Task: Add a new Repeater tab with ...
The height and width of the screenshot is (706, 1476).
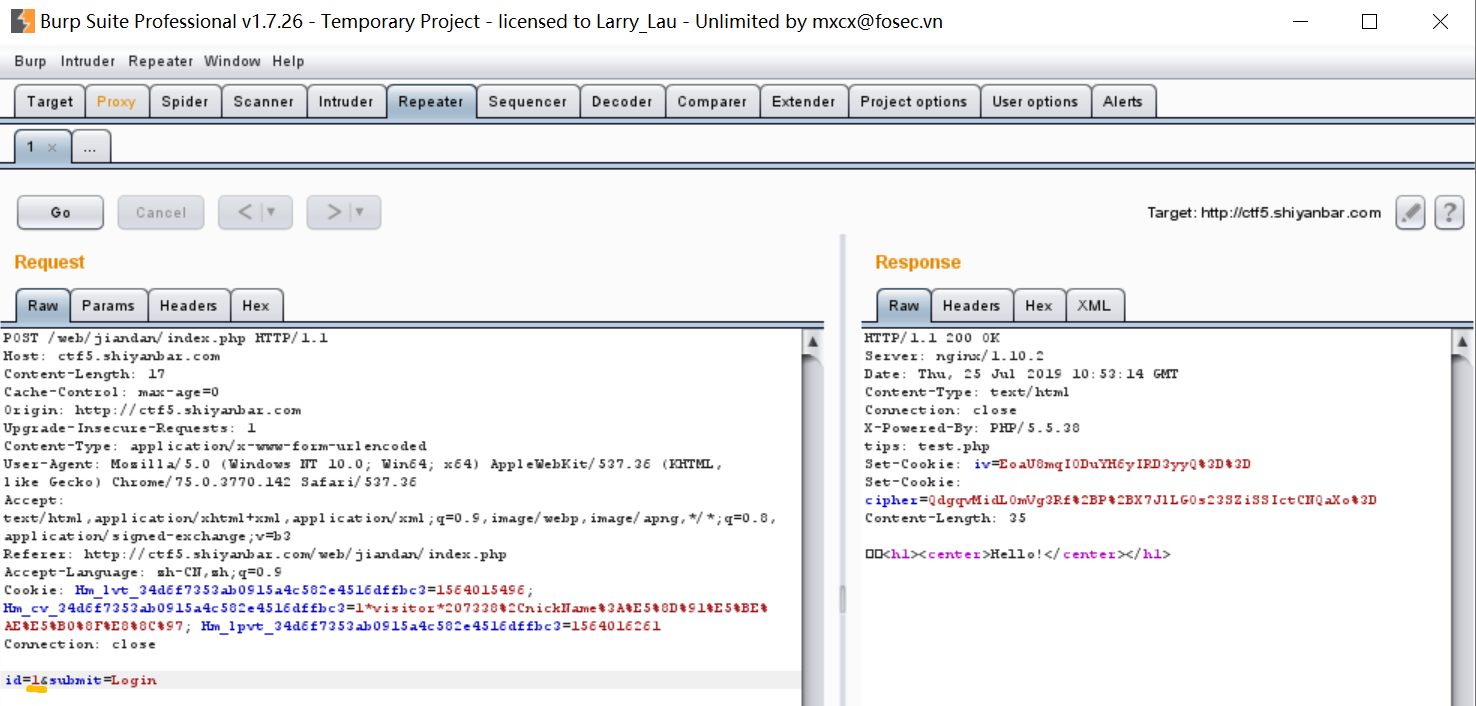Action: (90, 147)
